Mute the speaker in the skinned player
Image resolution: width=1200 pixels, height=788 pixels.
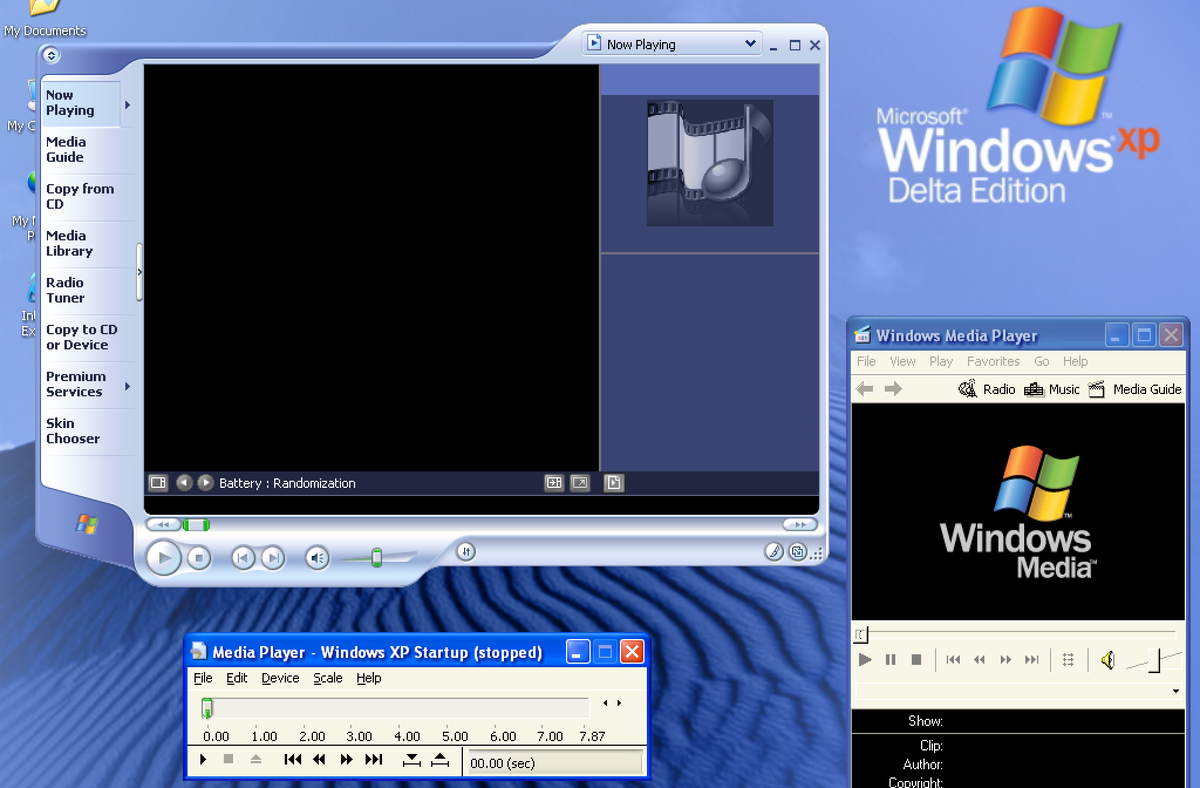pos(316,558)
